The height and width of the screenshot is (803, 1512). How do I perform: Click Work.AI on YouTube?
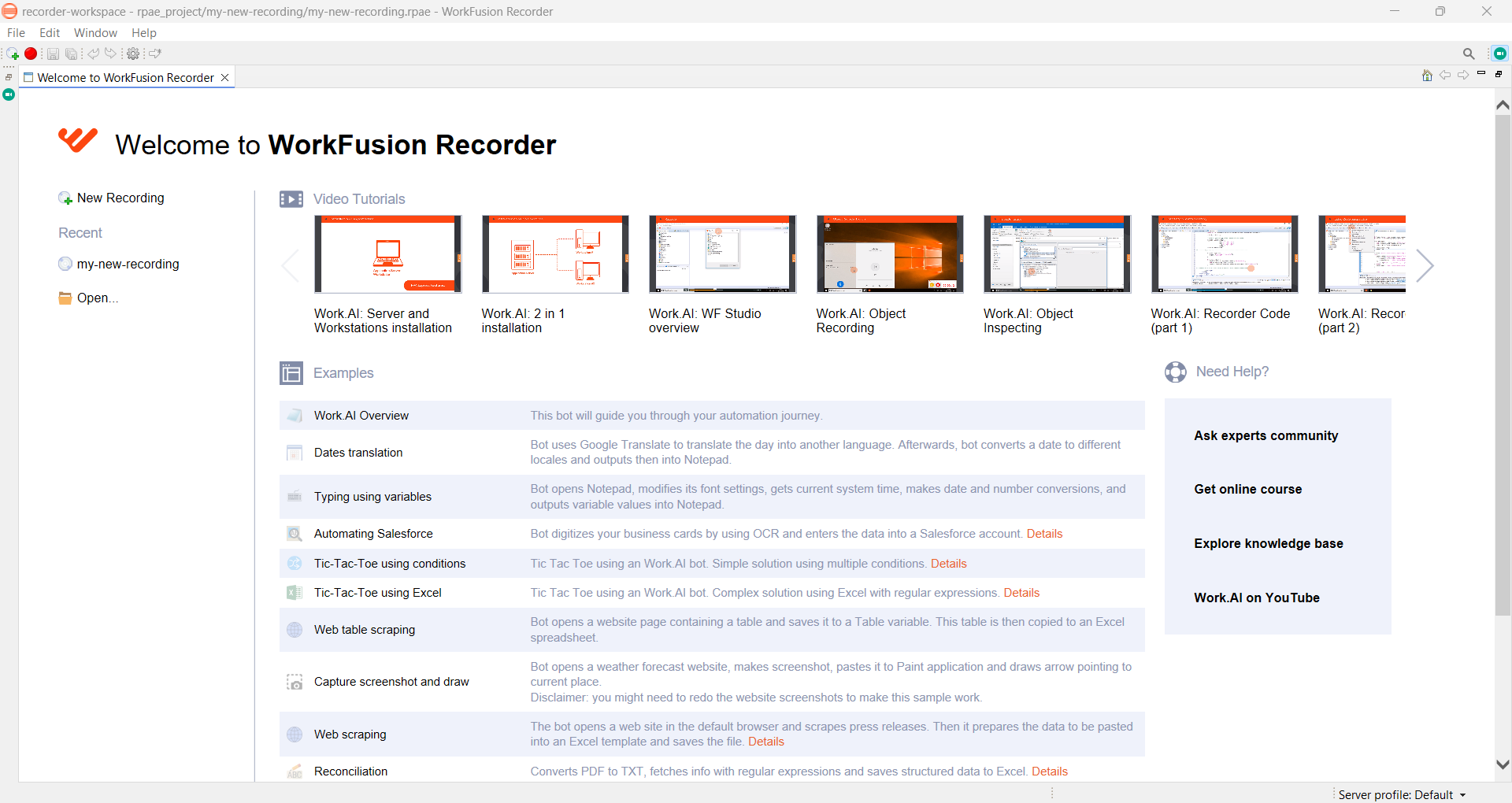[x=1256, y=598]
